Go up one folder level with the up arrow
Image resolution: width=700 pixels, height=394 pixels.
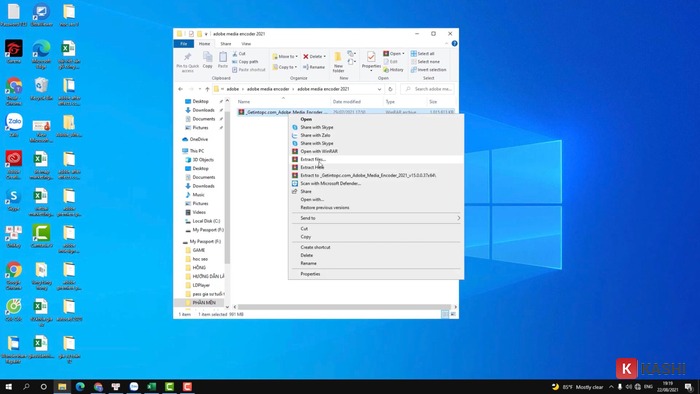click(207, 89)
